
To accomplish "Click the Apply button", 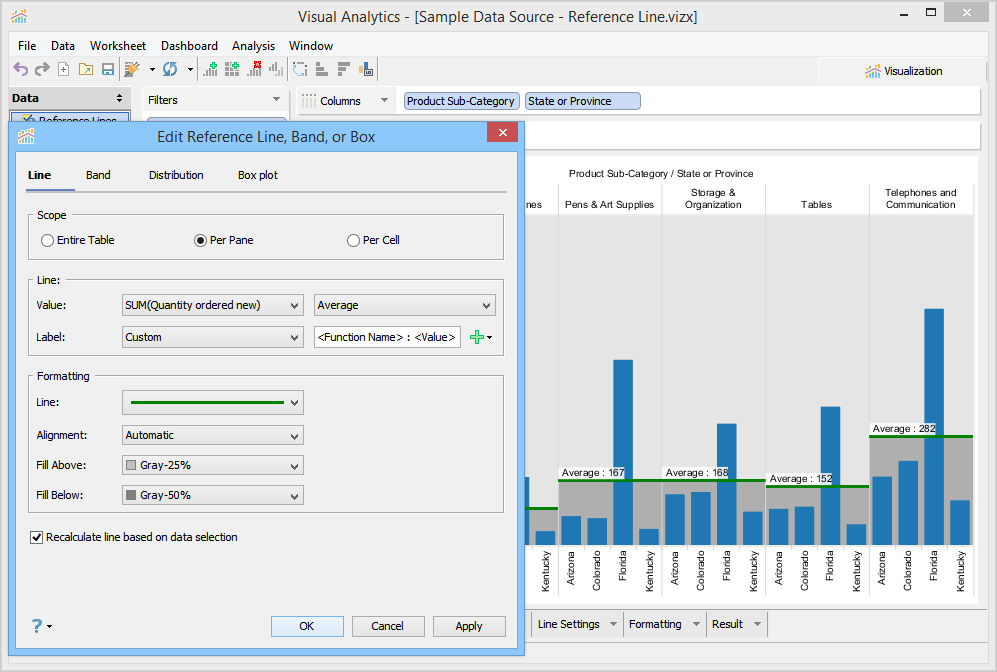I will pos(468,626).
